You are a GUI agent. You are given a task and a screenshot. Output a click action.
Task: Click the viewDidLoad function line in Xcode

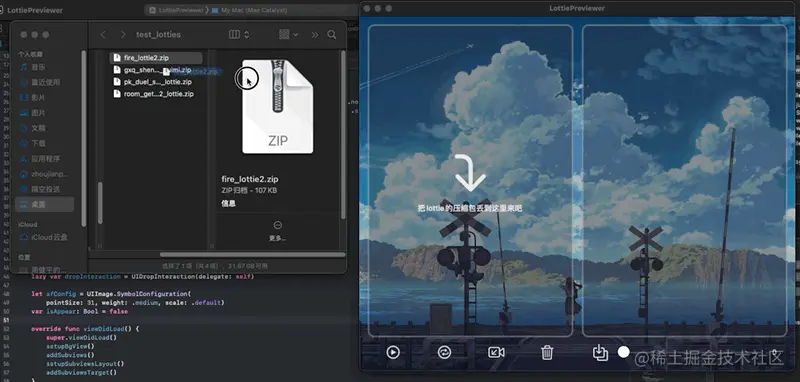(85, 328)
